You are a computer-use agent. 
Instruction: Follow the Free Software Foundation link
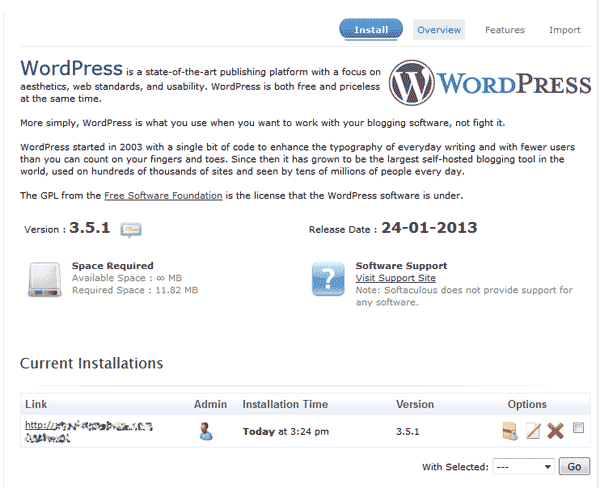[163, 196]
